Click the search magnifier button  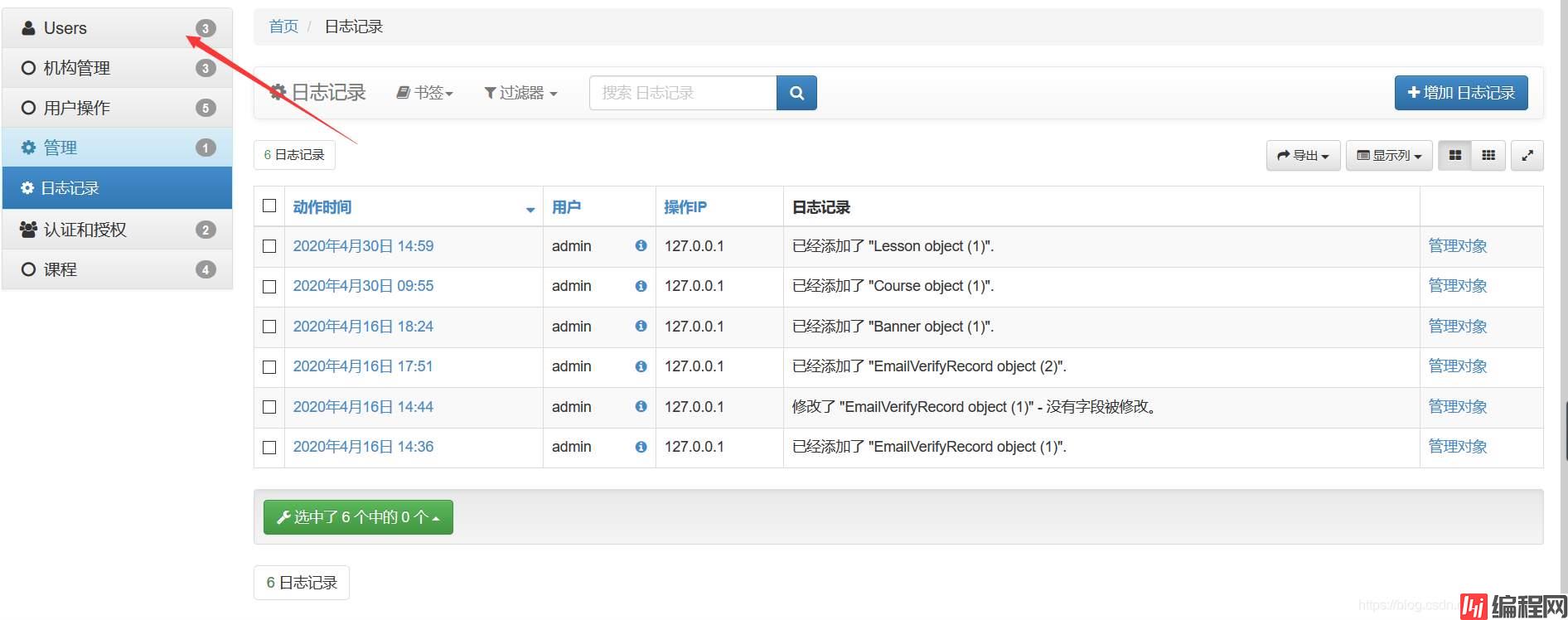pyautogui.click(x=796, y=93)
